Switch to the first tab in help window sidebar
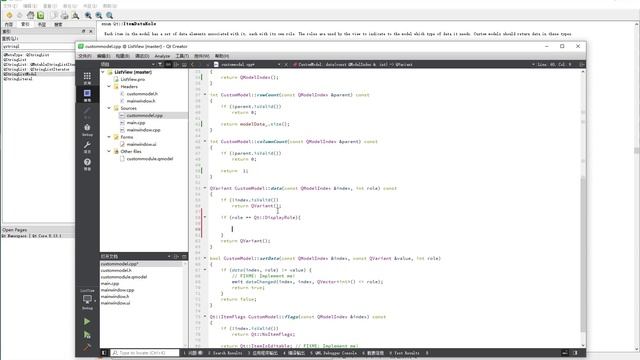 coord(9,24)
